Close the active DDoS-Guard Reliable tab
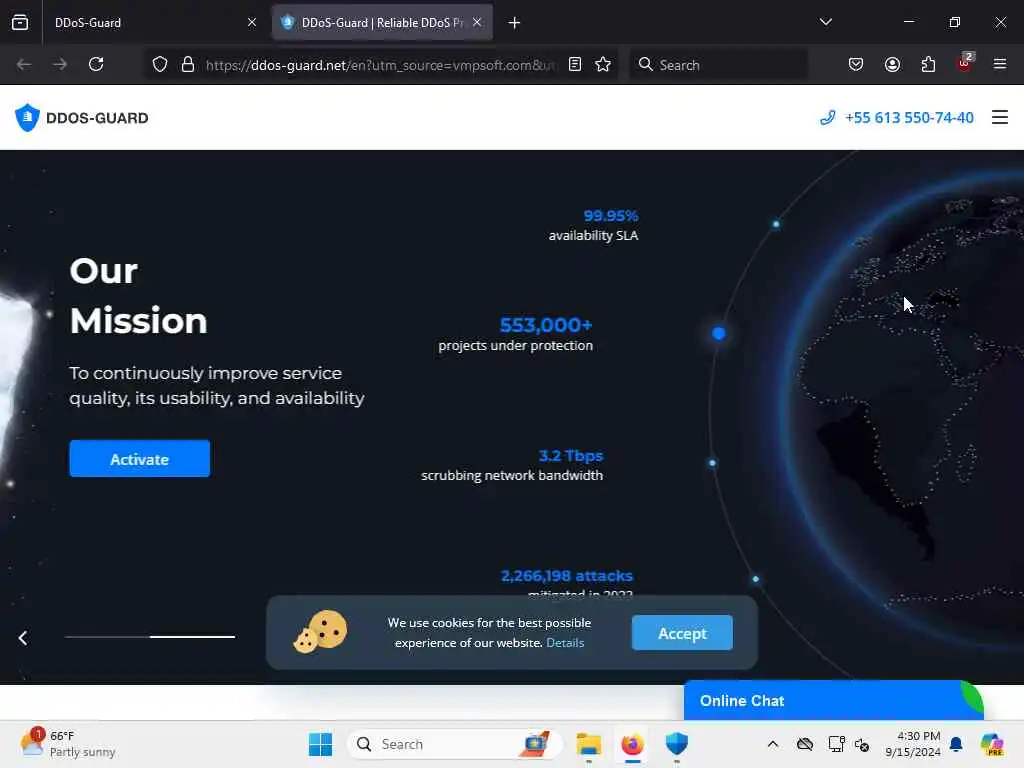Screen dimensions: 1024x768 click(477, 22)
